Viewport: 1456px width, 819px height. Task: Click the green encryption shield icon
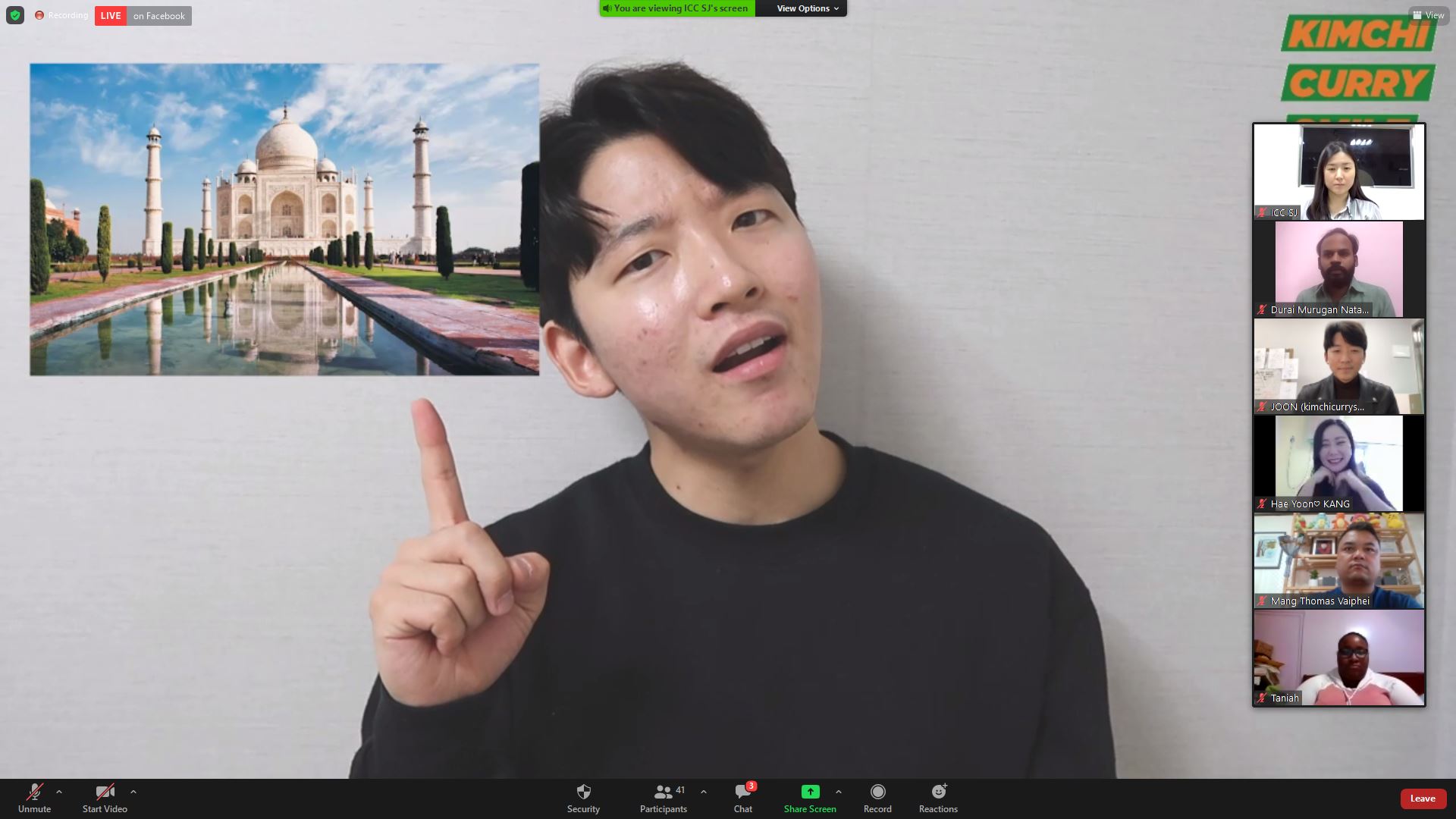[15, 15]
